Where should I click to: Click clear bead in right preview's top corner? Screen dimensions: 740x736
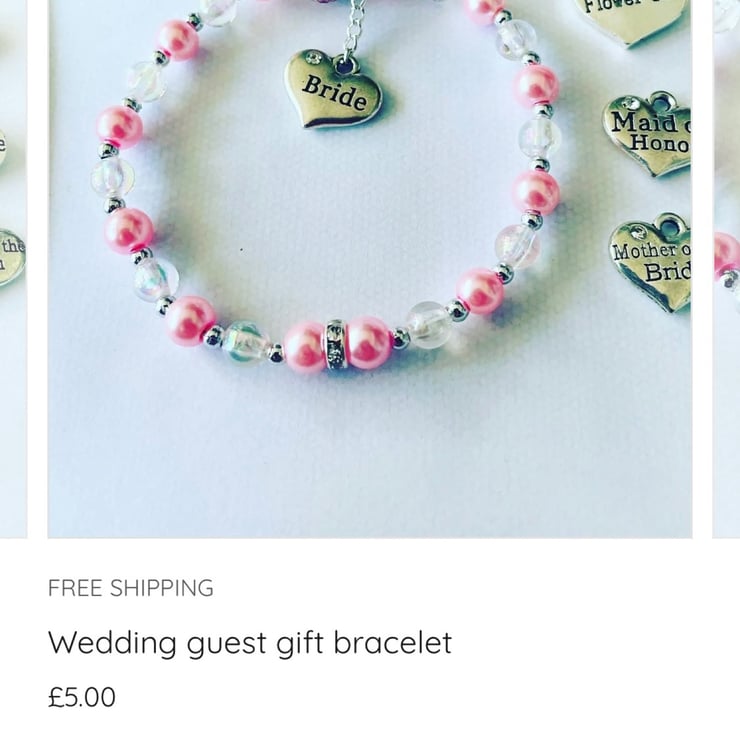728,14
